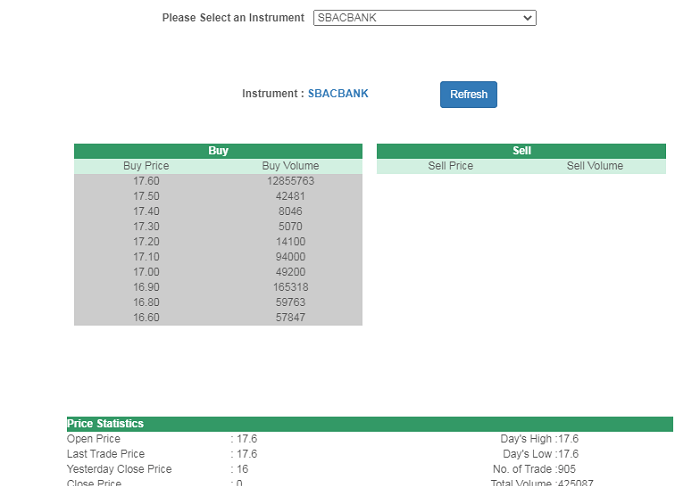Select the Buy Price column header
The width and height of the screenshot is (700, 486).
pos(146,166)
